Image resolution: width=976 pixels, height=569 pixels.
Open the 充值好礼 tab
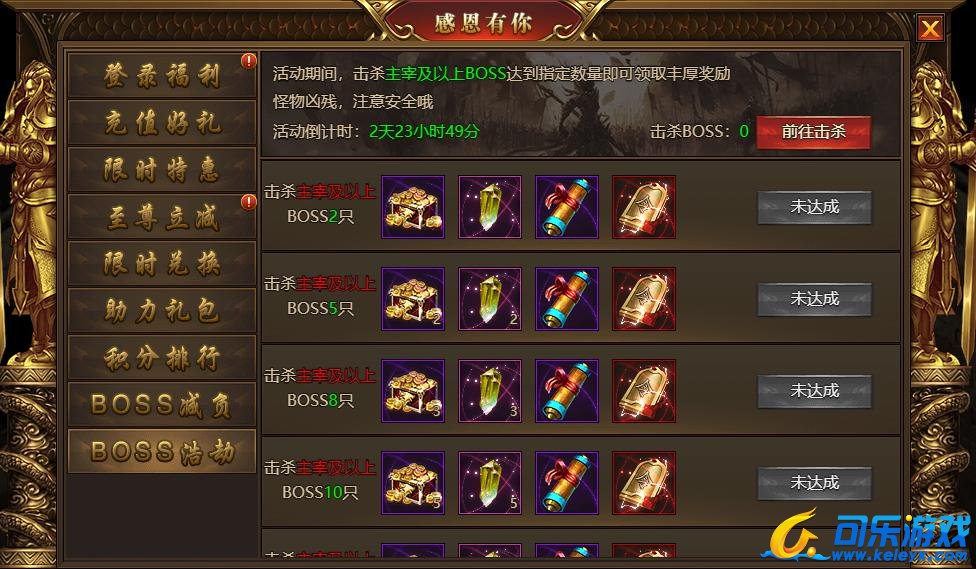162,123
